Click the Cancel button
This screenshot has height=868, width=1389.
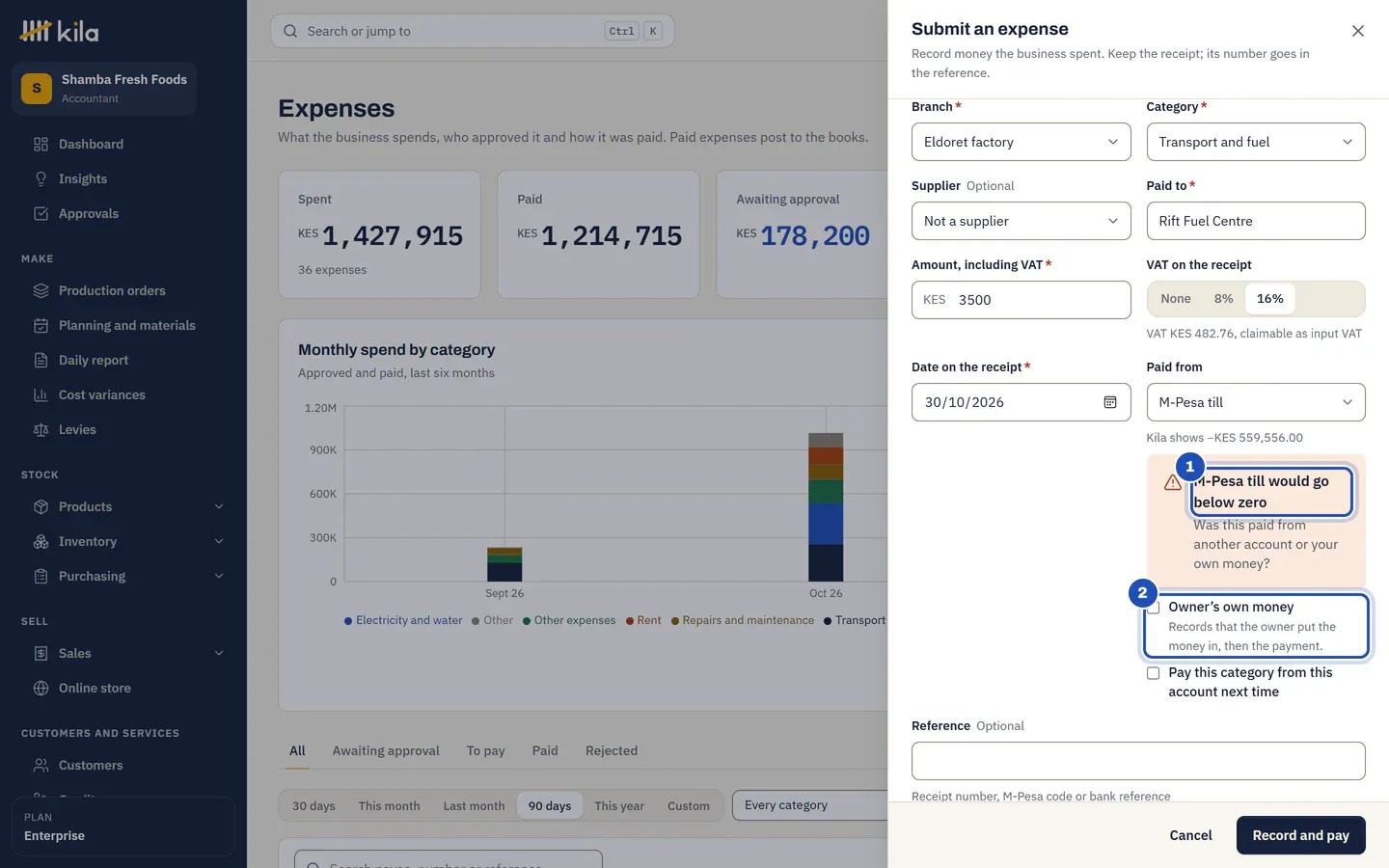(x=1190, y=835)
